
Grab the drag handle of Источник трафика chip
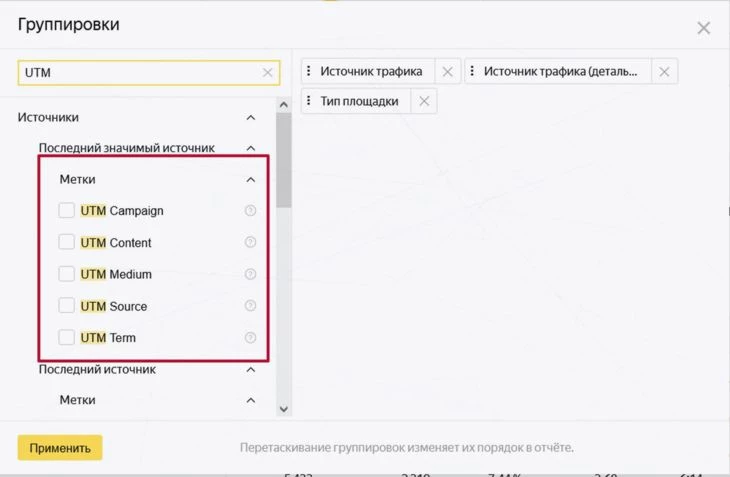[308, 71]
